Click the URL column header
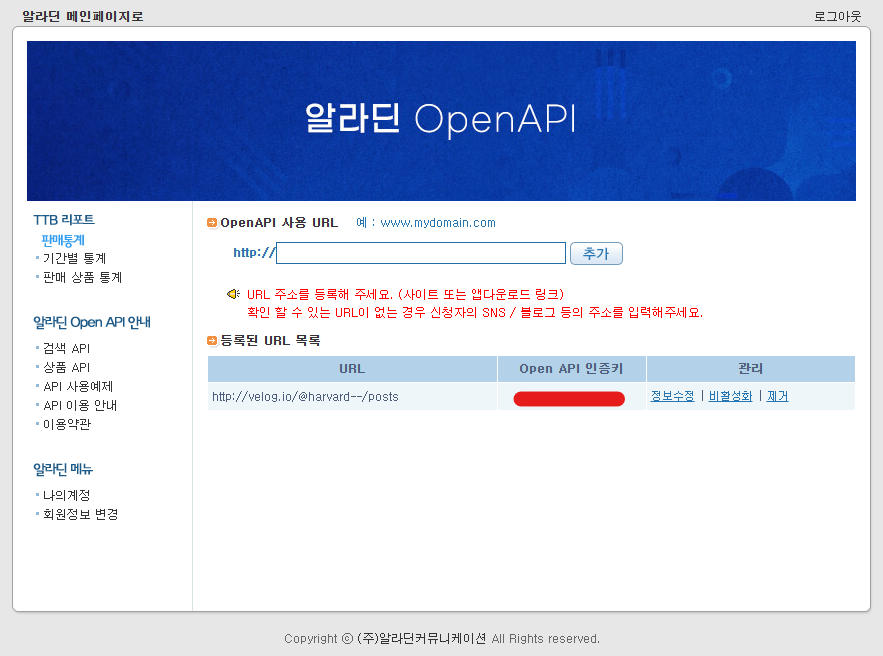The image size is (883, 656). (x=352, y=369)
